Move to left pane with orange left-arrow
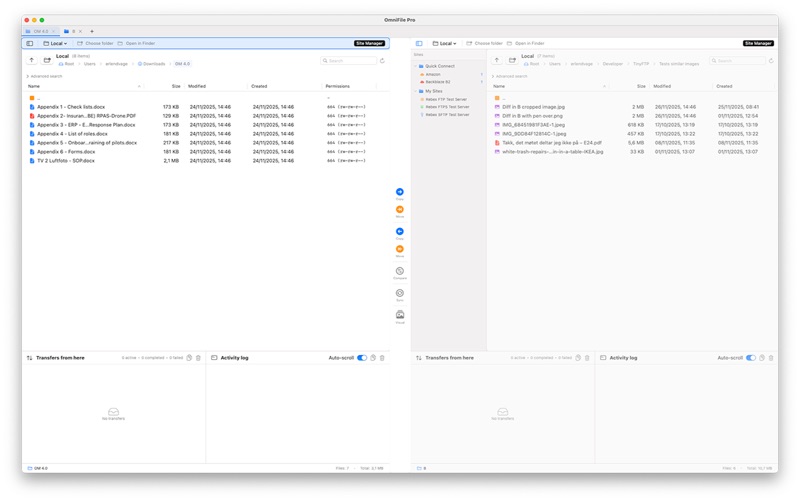 399,249
